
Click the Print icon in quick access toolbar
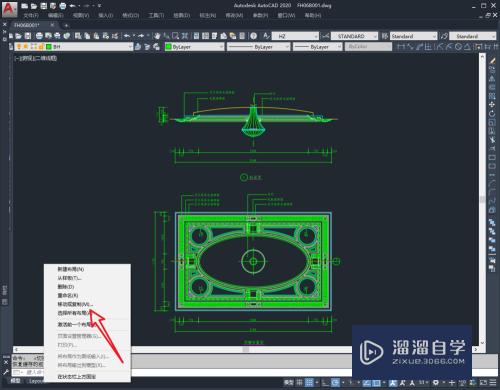coord(63,6)
